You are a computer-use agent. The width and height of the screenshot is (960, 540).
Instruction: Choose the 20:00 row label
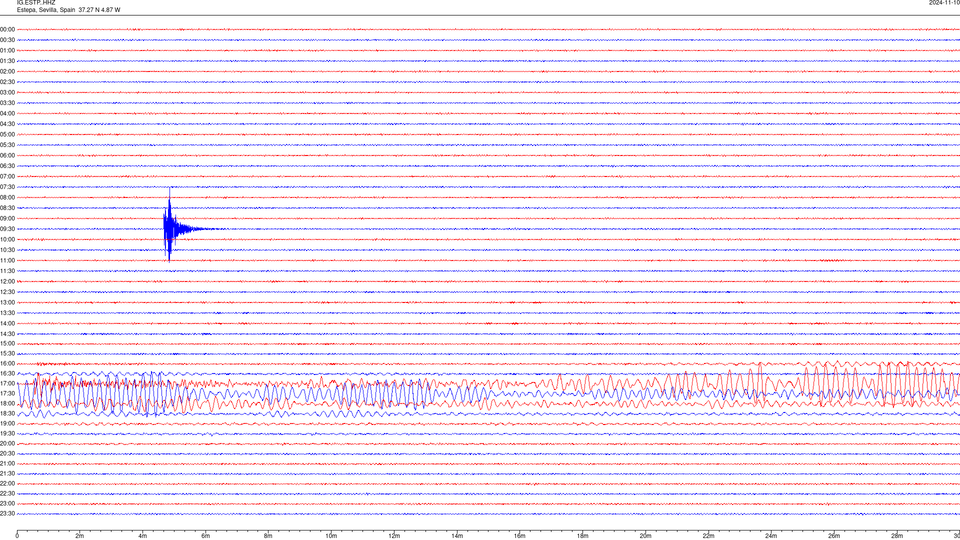[7, 444]
